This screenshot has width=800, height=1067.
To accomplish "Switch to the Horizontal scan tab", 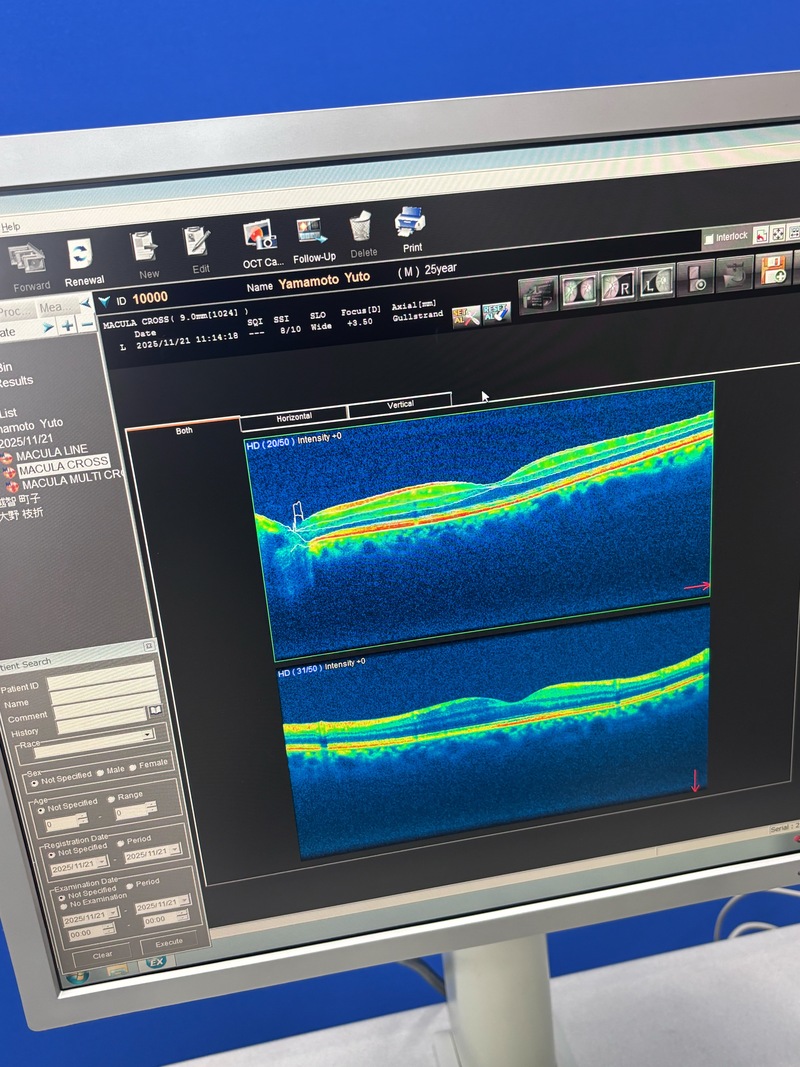I will point(294,416).
